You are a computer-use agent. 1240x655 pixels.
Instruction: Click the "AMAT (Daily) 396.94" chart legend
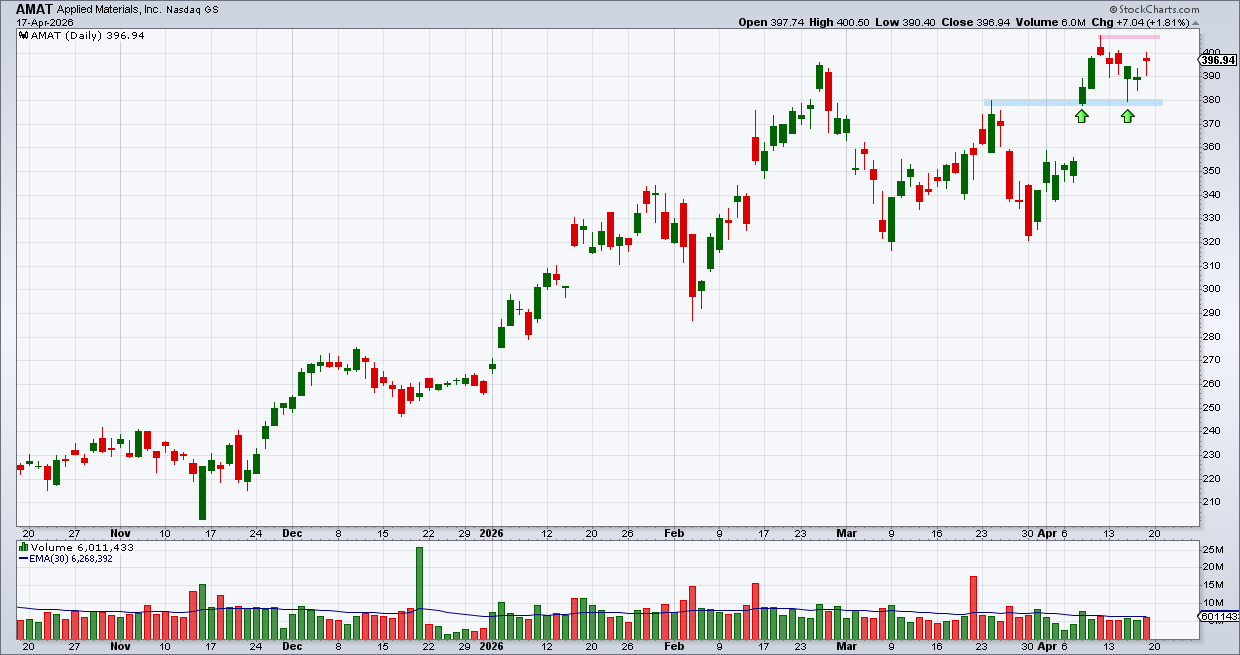(83, 35)
